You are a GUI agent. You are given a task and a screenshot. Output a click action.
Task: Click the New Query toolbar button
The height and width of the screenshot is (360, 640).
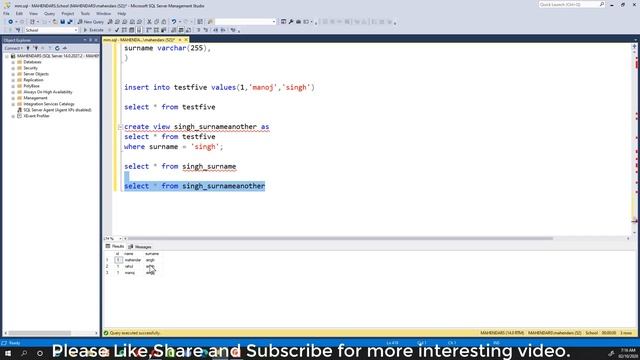[x=91, y=22]
